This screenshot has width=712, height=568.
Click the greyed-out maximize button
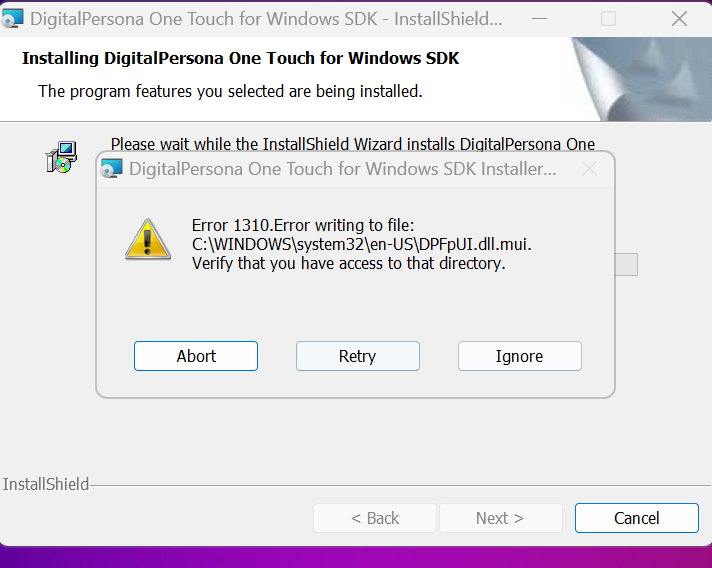click(608, 19)
